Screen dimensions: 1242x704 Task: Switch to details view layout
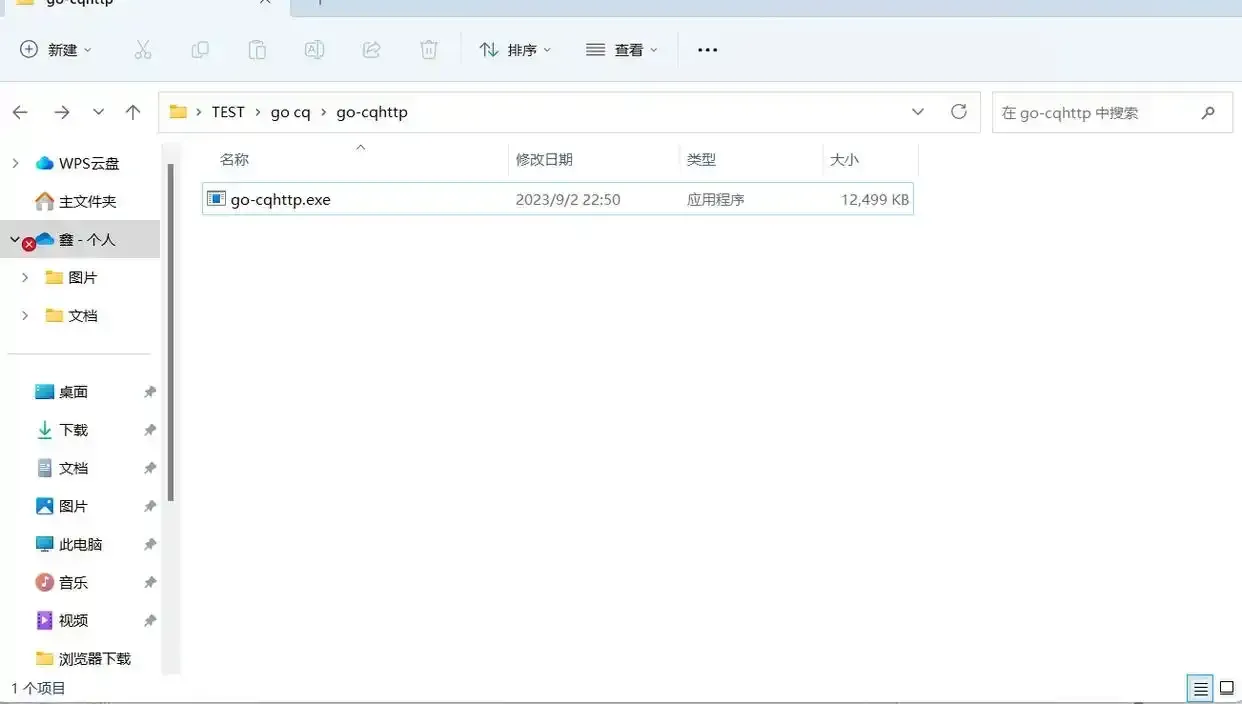pyautogui.click(x=1199, y=688)
